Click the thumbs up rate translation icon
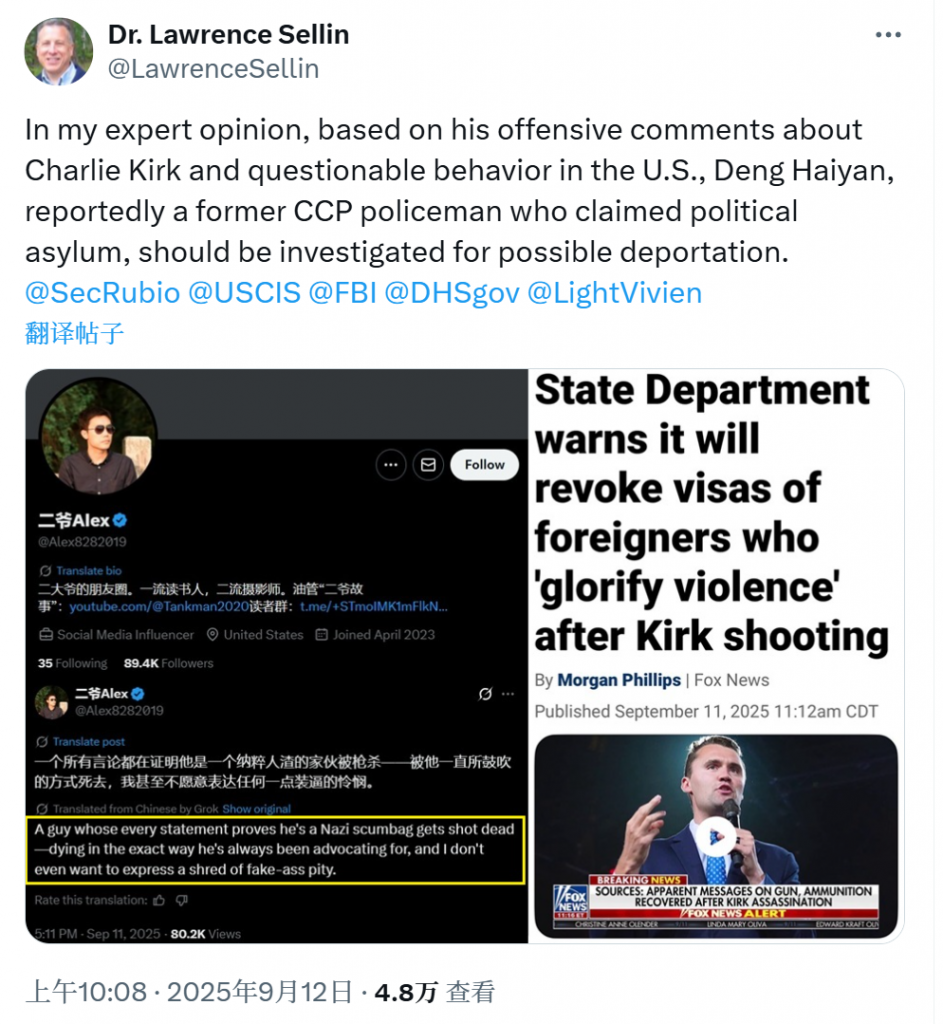The height and width of the screenshot is (1024, 943). (159, 901)
